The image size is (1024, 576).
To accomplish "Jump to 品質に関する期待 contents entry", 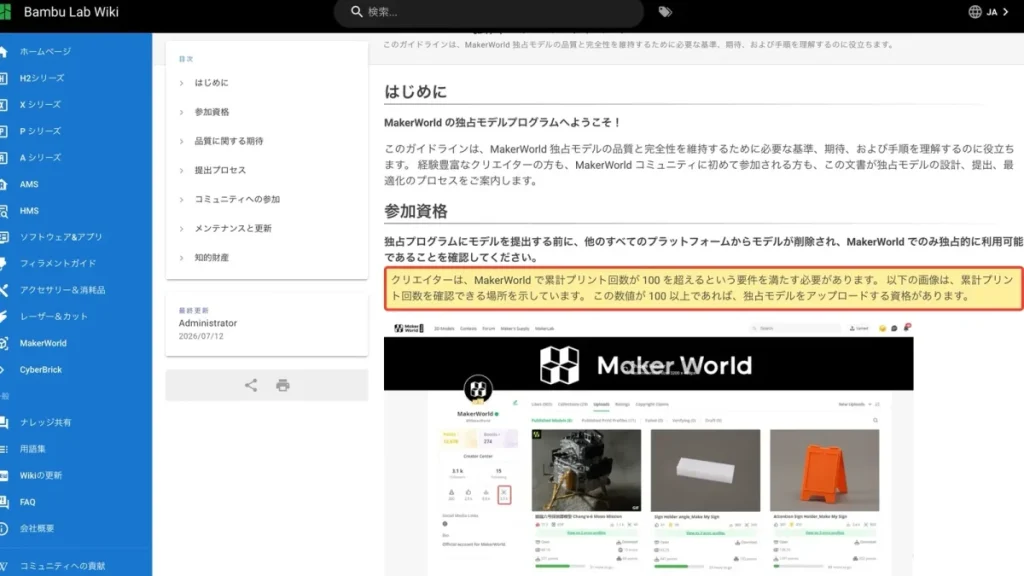I will pyautogui.click(x=229, y=141).
